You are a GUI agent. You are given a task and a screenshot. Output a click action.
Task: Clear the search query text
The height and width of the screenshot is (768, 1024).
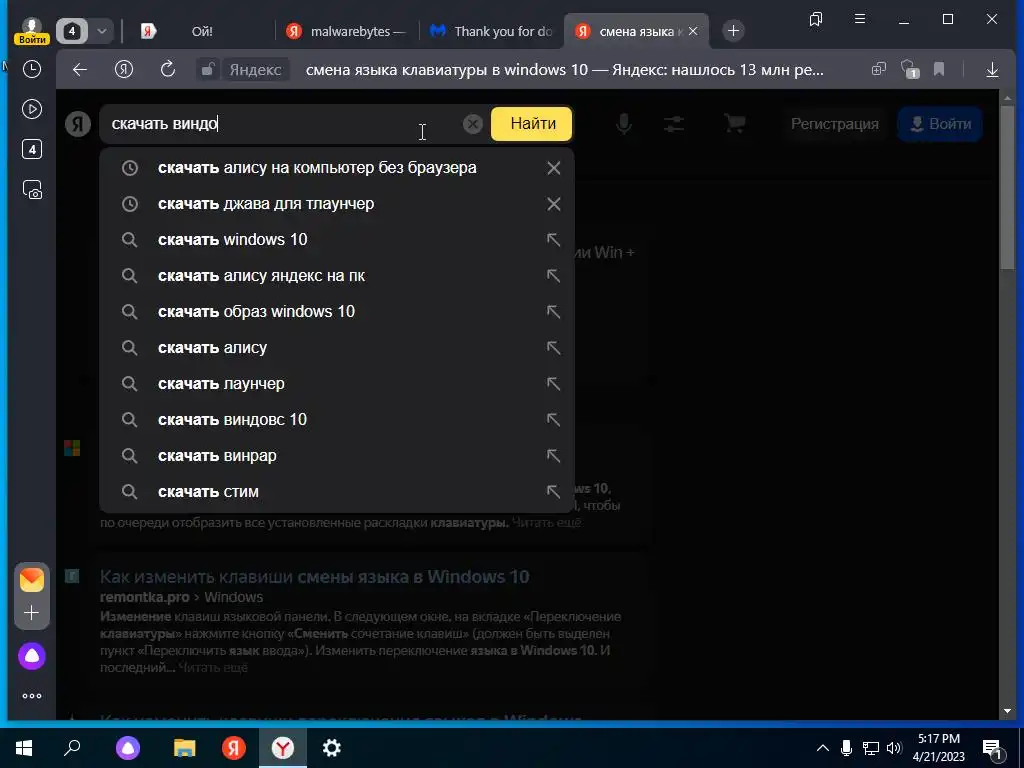point(472,123)
